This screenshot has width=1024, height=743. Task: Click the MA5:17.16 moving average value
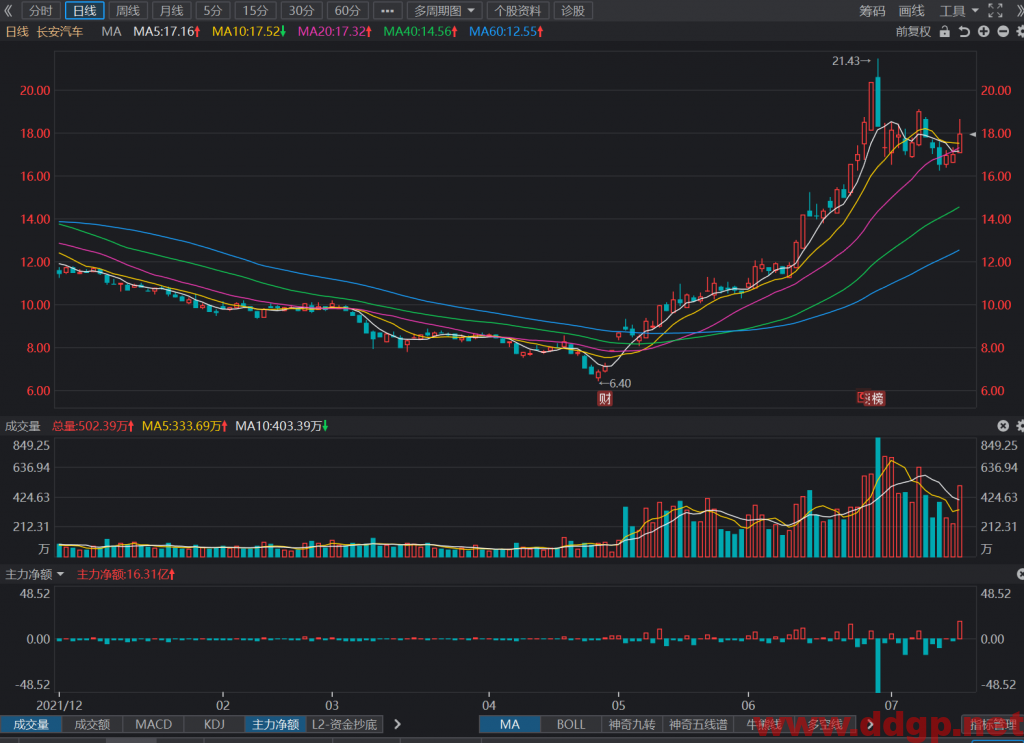pyautogui.click(x=167, y=31)
